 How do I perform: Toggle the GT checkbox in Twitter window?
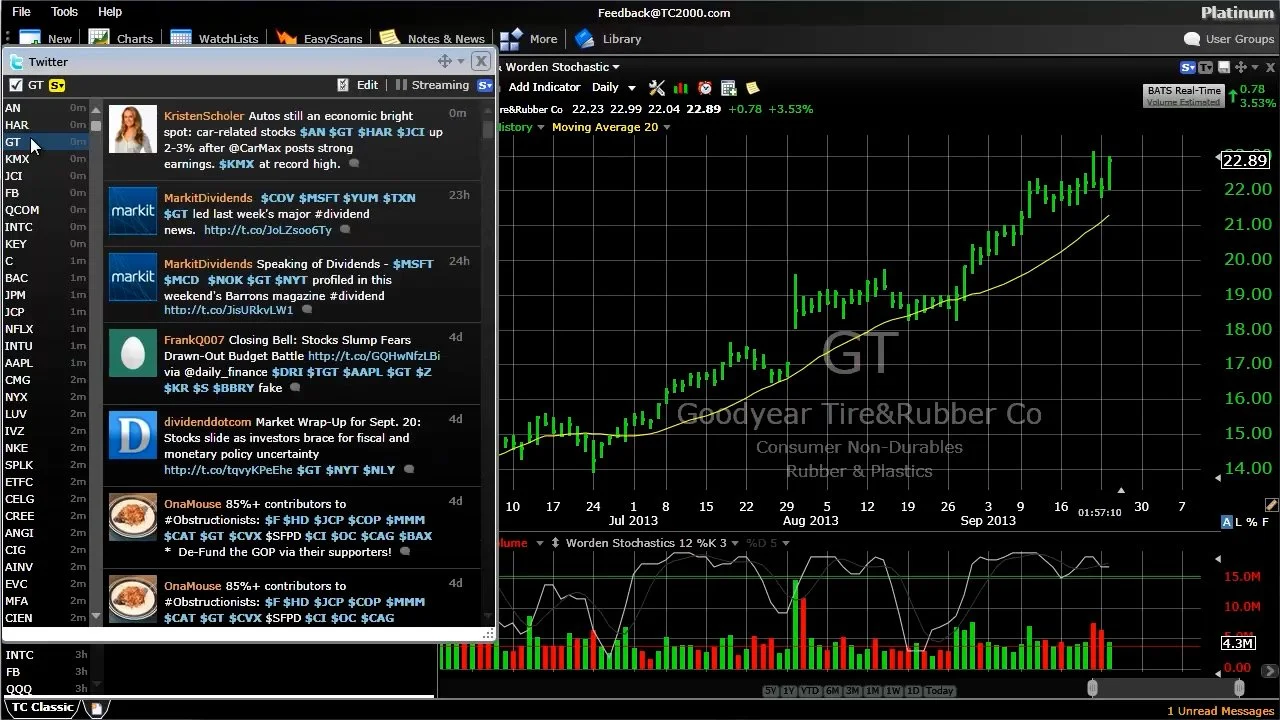coord(15,85)
